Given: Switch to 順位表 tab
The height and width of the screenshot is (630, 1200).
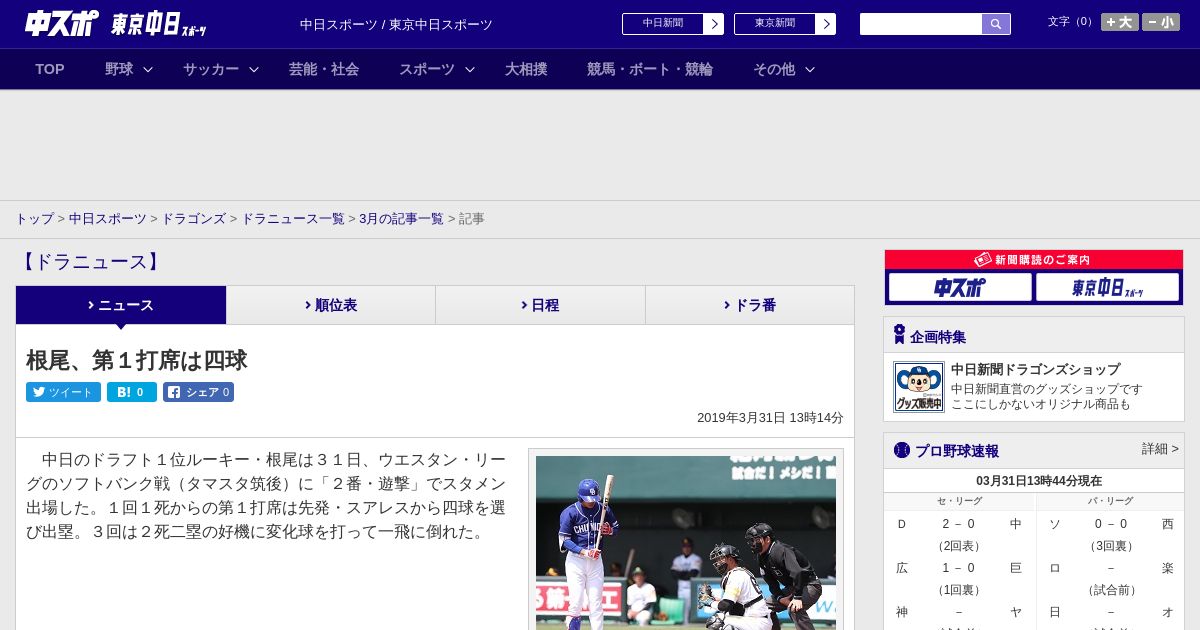Looking at the screenshot, I should click(x=331, y=305).
